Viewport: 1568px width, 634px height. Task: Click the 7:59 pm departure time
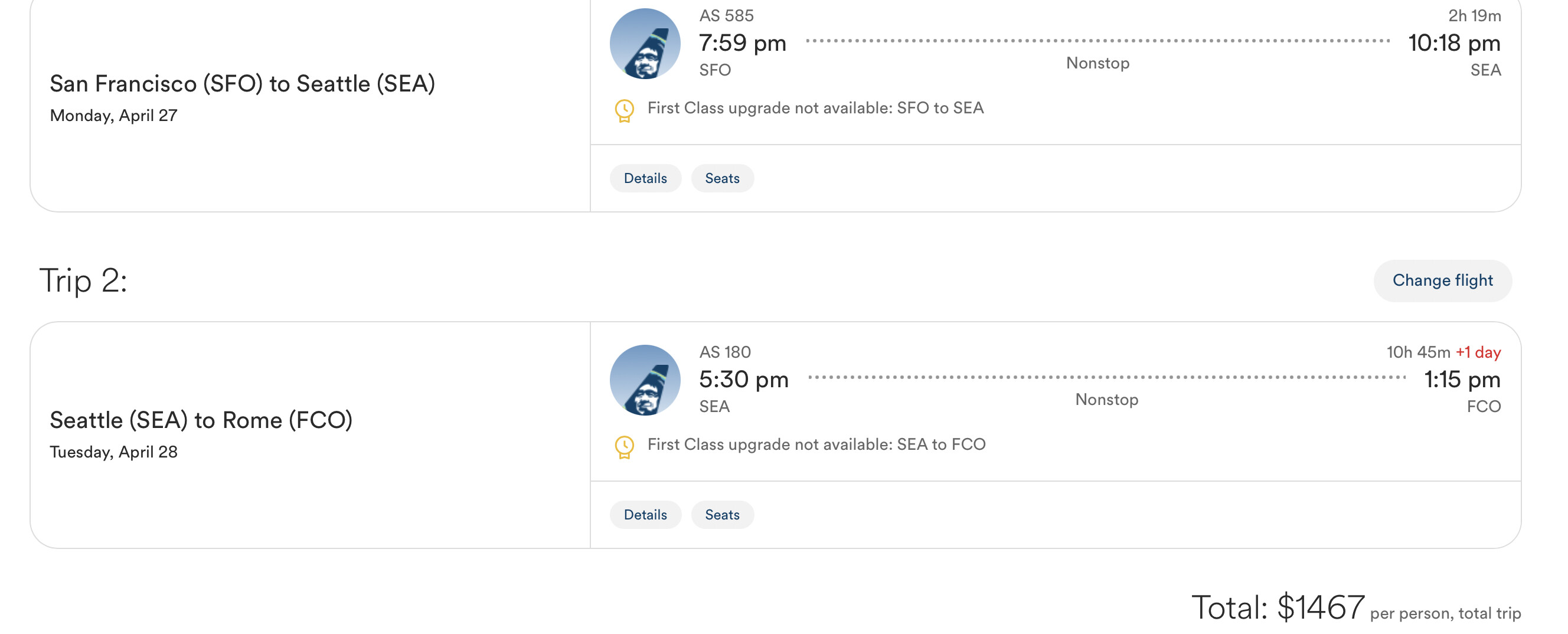(x=742, y=43)
